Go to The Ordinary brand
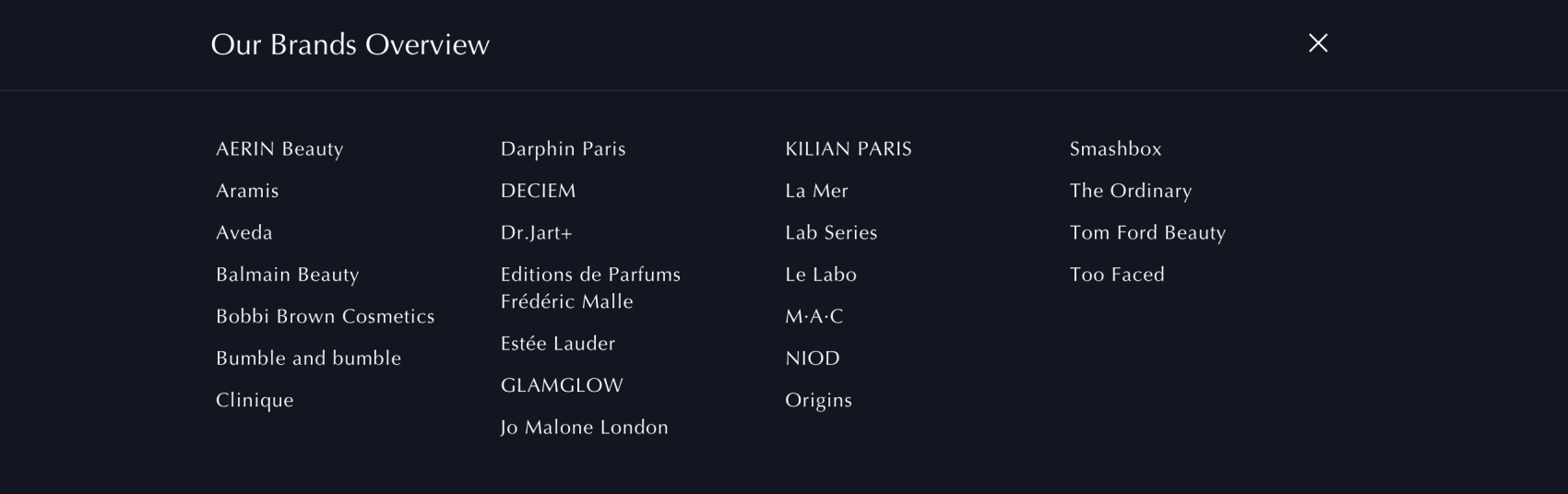 point(1130,191)
